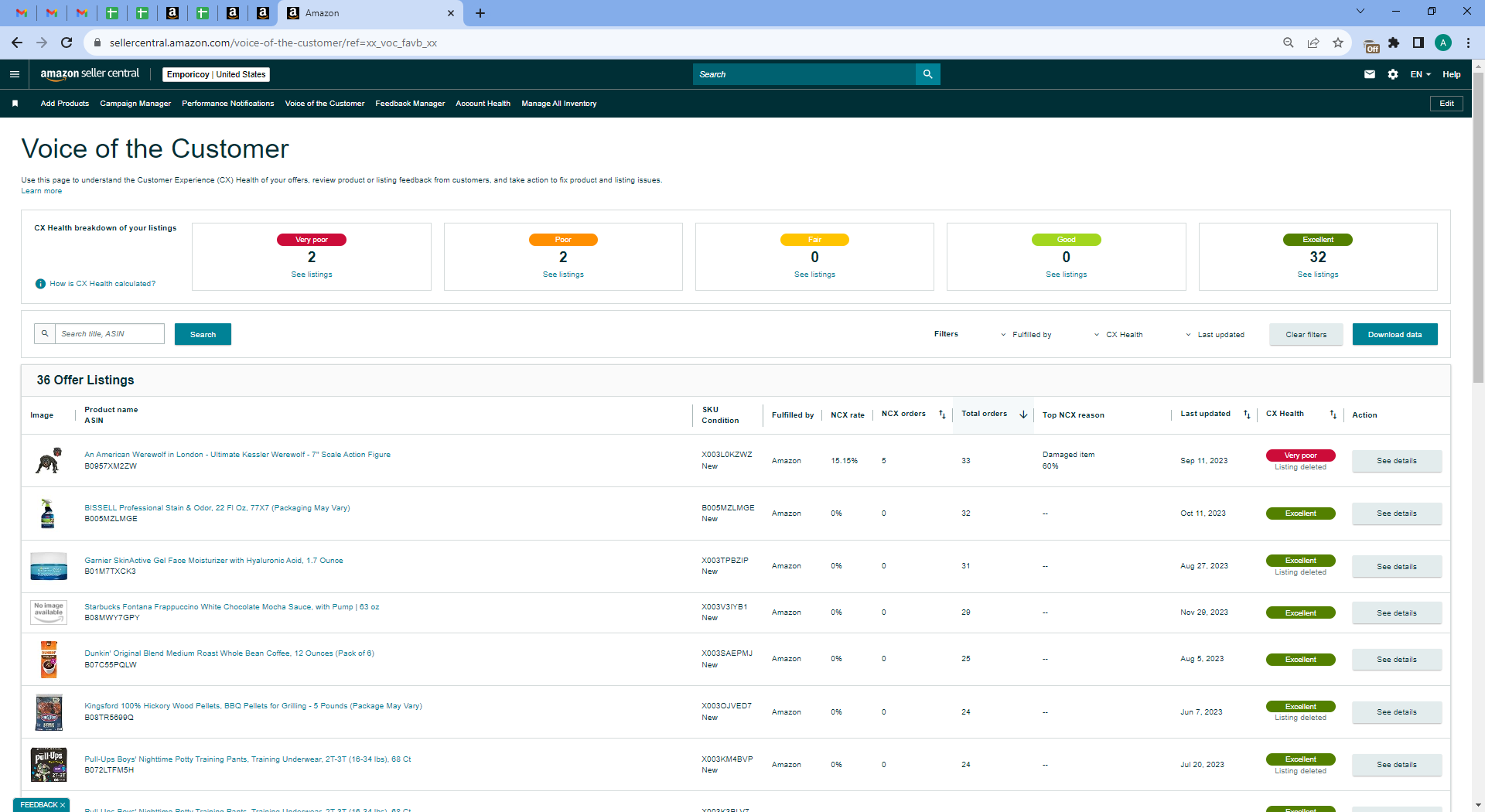The width and height of the screenshot is (1485, 812).
Task: Bookmark this page with the star icon
Action: (x=1338, y=43)
